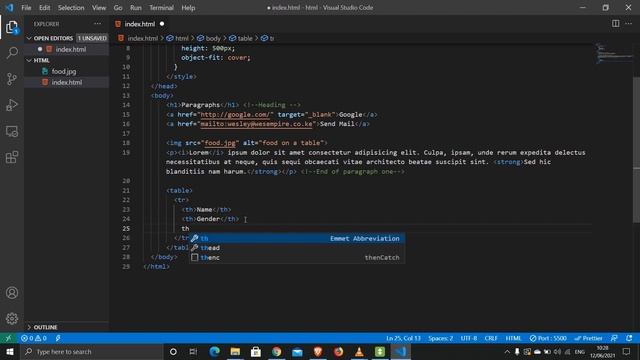This screenshot has width=640, height=360.
Task: Open the html breadcrumb dropdown
Action: pos(178,38)
